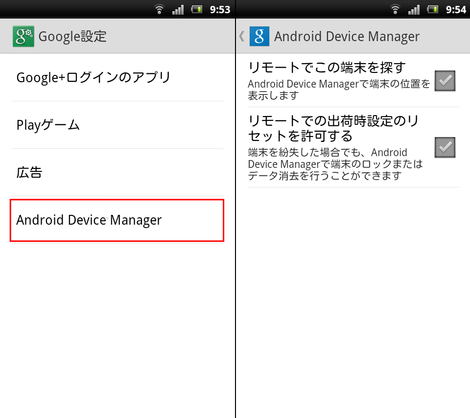Tap battery icon in right status bar
Image resolution: width=470 pixels, height=418 pixels.
pyautogui.click(x=433, y=9)
